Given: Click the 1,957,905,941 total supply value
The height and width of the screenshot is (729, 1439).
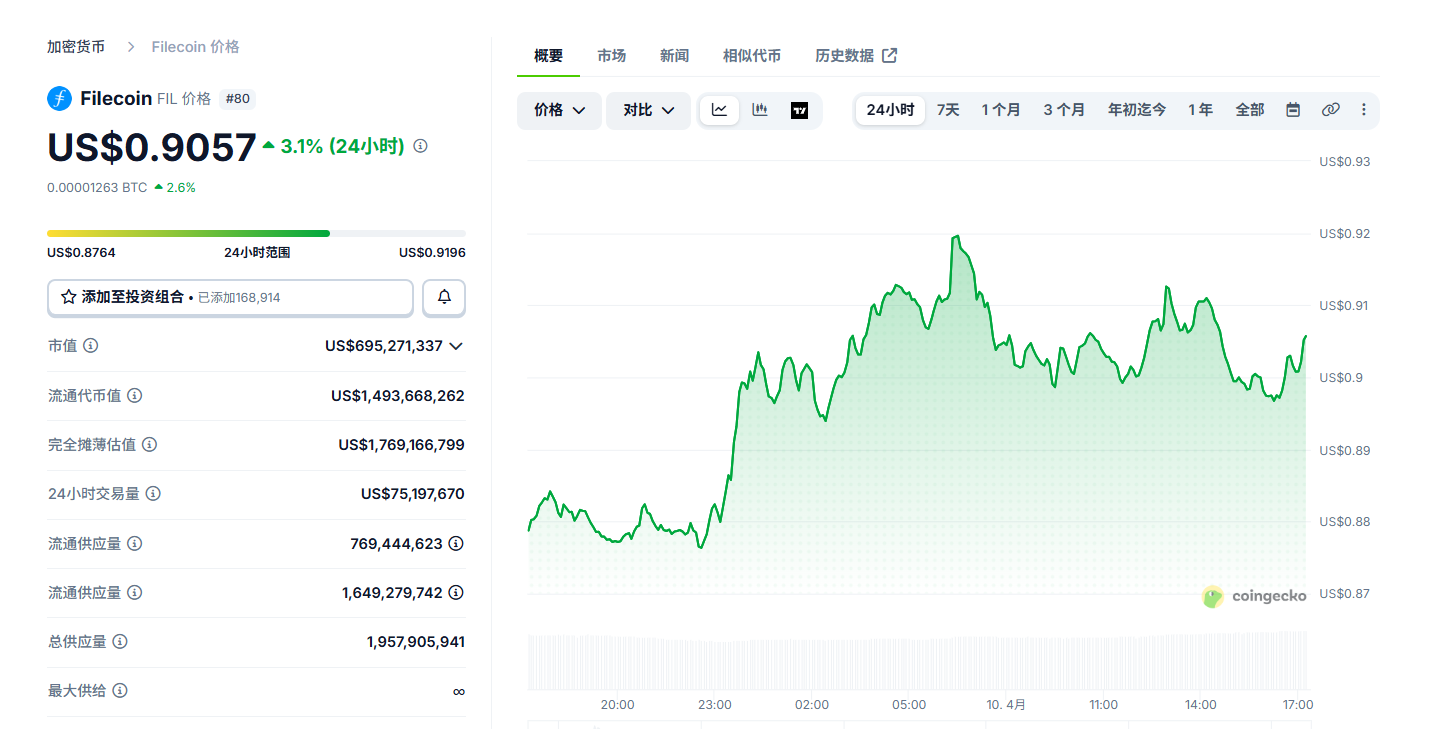Looking at the screenshot, I should [416, 642].
